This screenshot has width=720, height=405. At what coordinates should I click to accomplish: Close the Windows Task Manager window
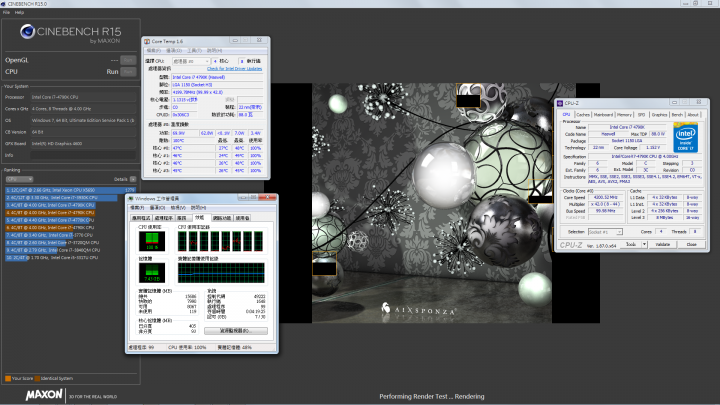267,197
